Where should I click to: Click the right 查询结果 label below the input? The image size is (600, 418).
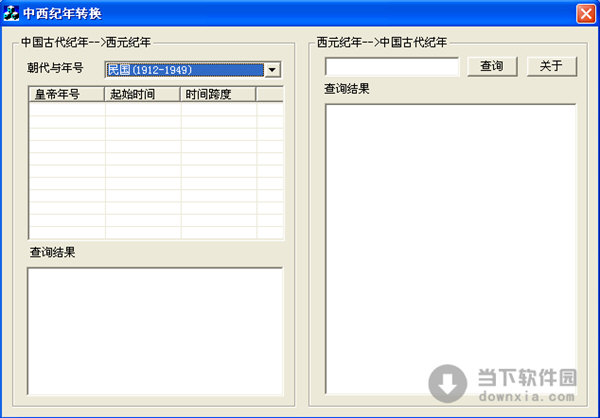point(347,89)
